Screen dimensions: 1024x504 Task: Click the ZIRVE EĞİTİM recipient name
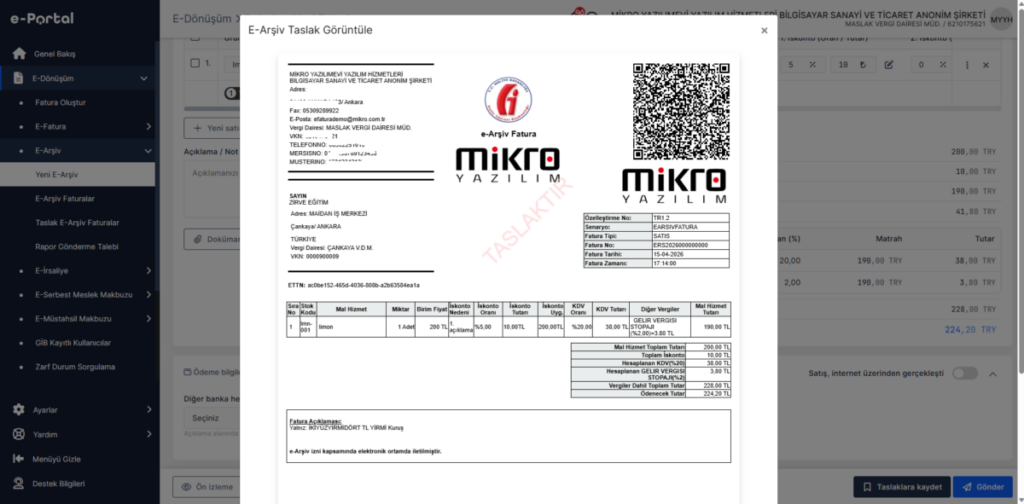(309, 202)
